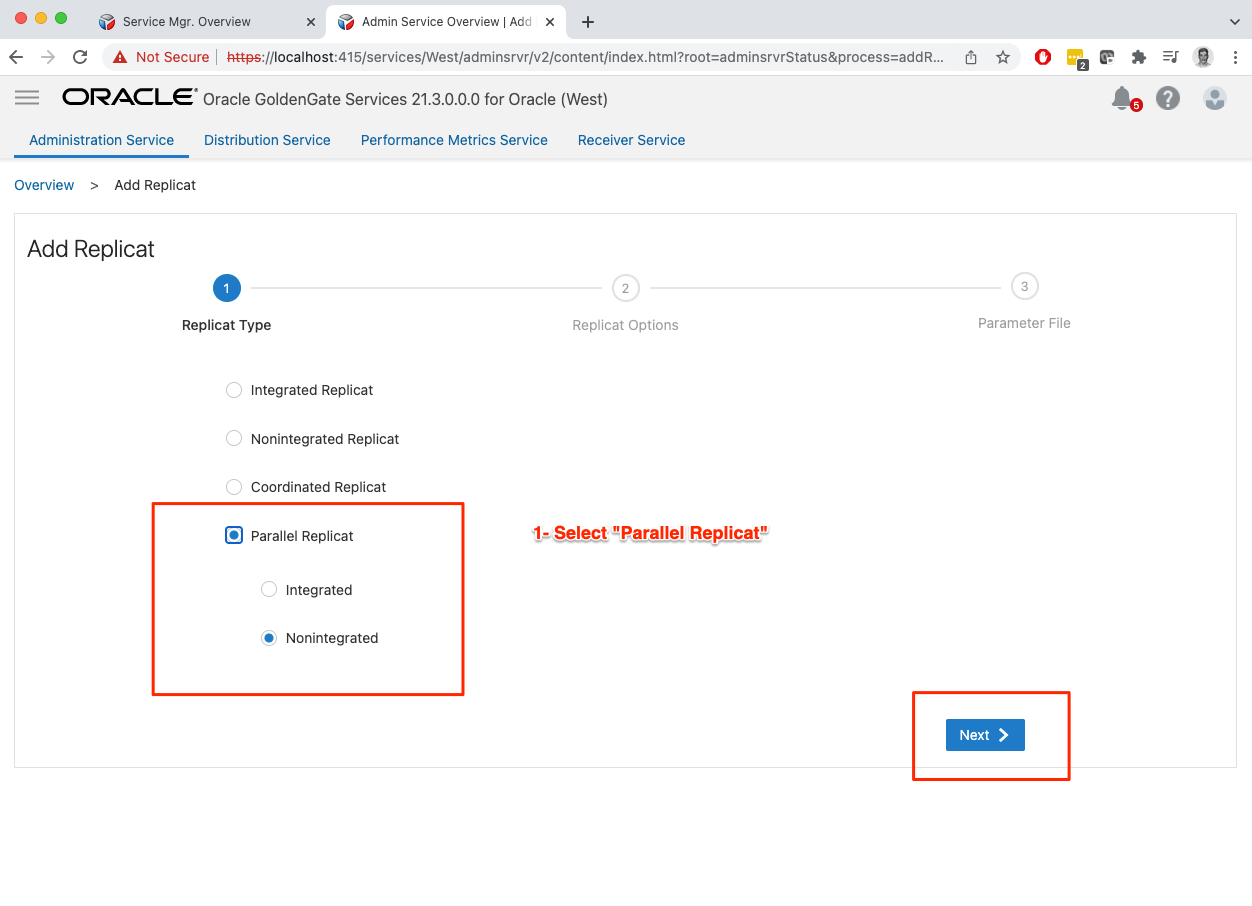Select the Nonintegrated Replicat radio option

coord(234,438)
